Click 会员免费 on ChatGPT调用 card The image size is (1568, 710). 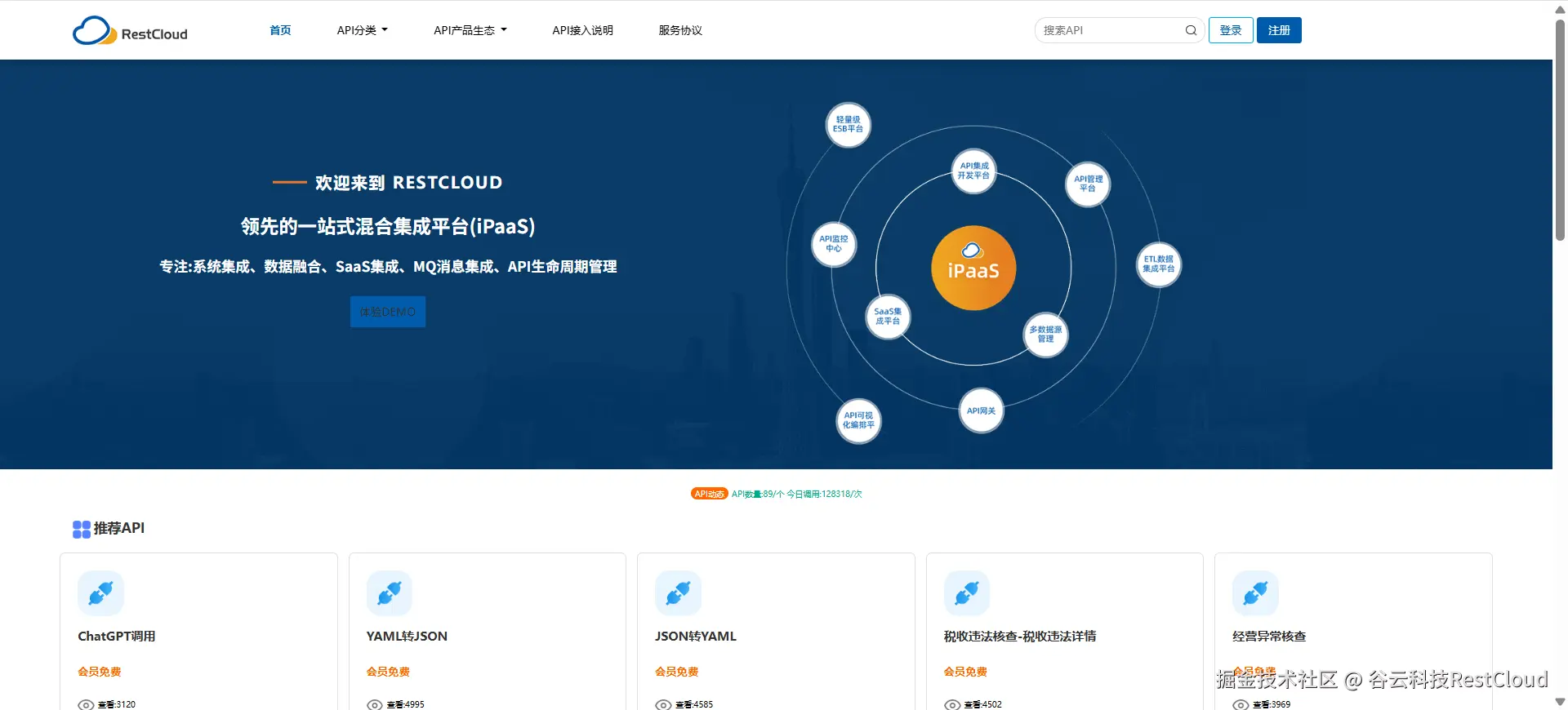click(100, 672)
